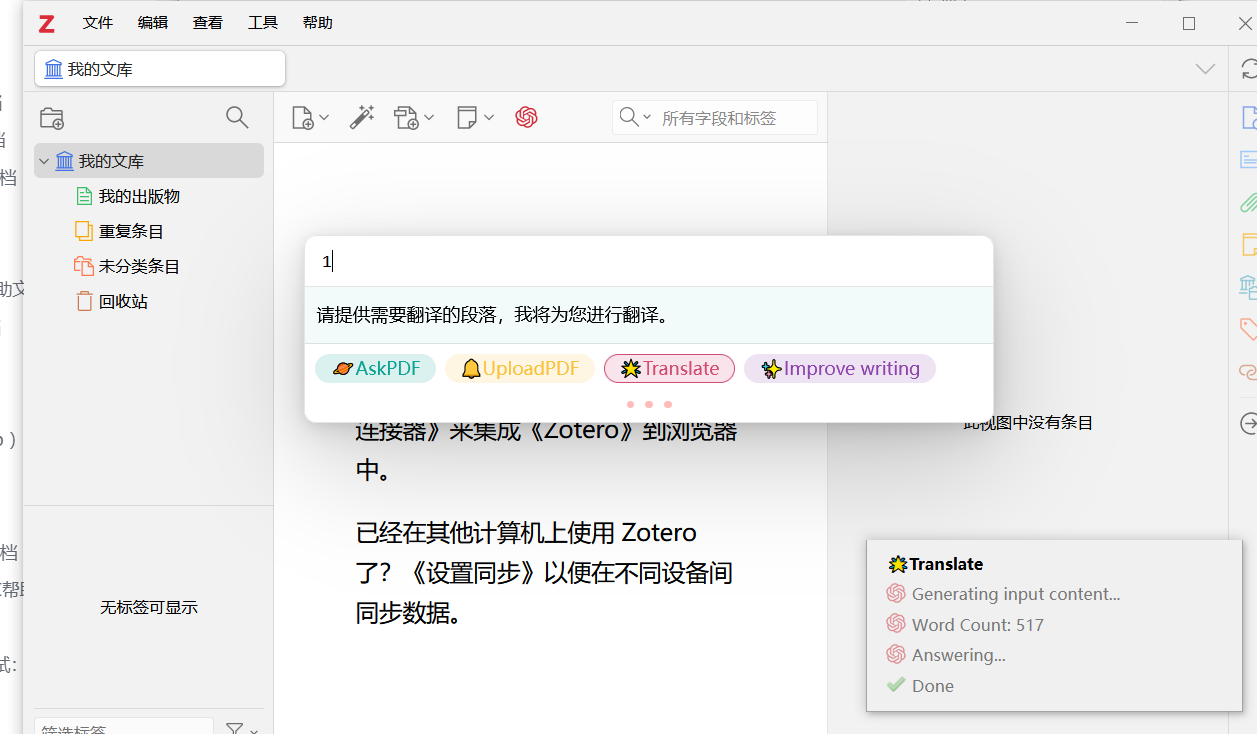Open the new item dropdown arrow
The height and width of the screenshot is (734, 1257).
(x=324, y=118)
